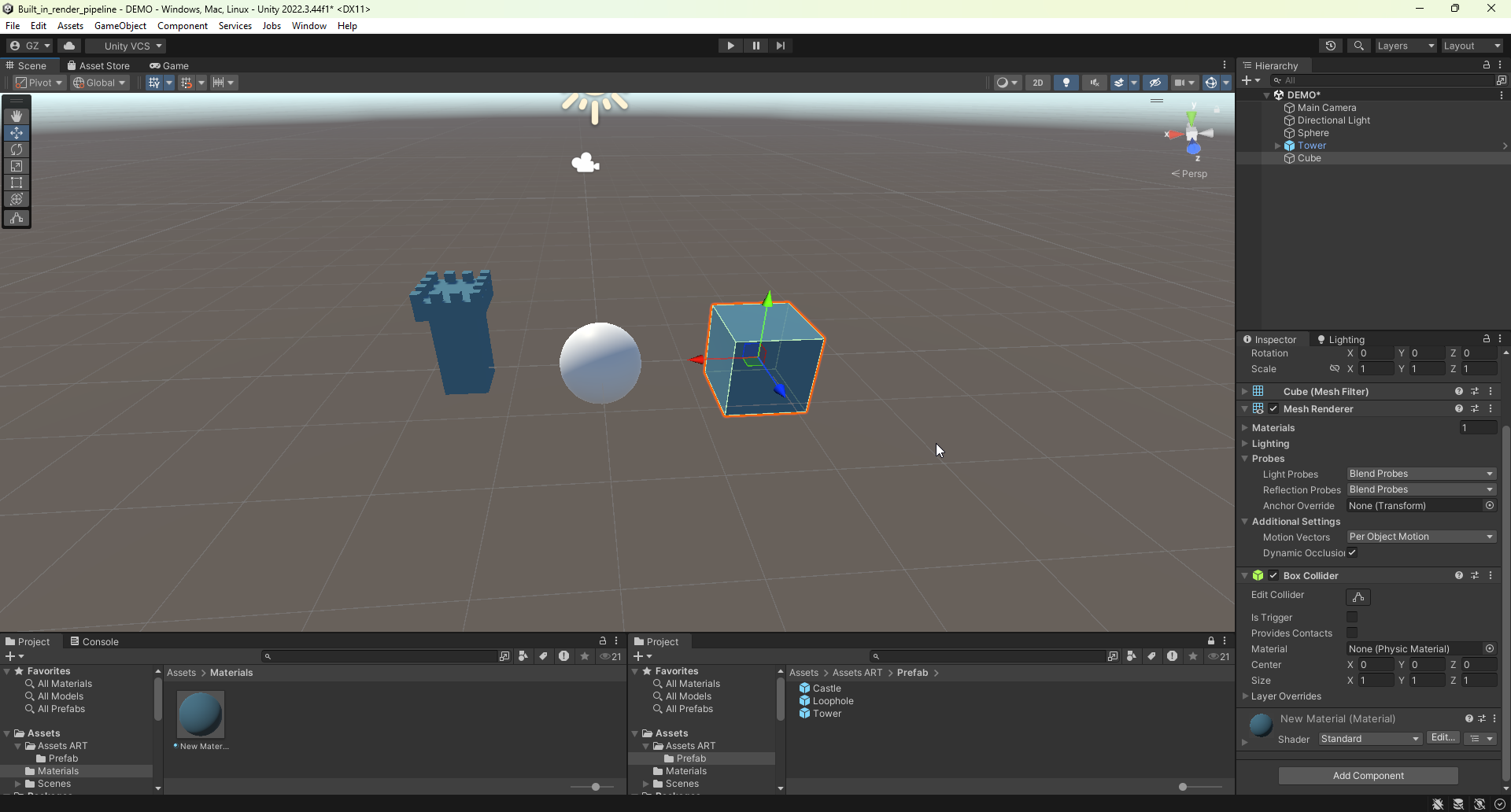This screenshot has width=1511, height=812.
Task: Select the Hand view tool
Action: tap(17, 116)
